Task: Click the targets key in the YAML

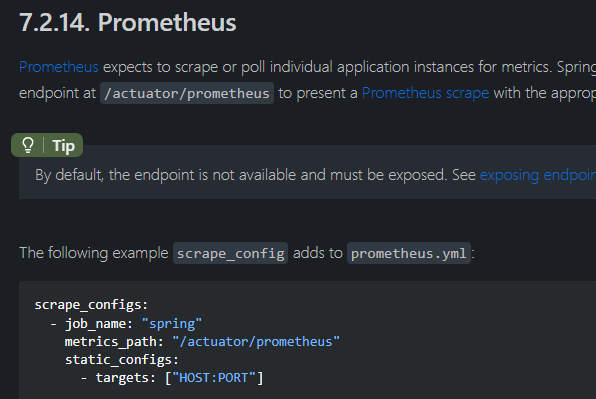Action: tap(122, 378)
